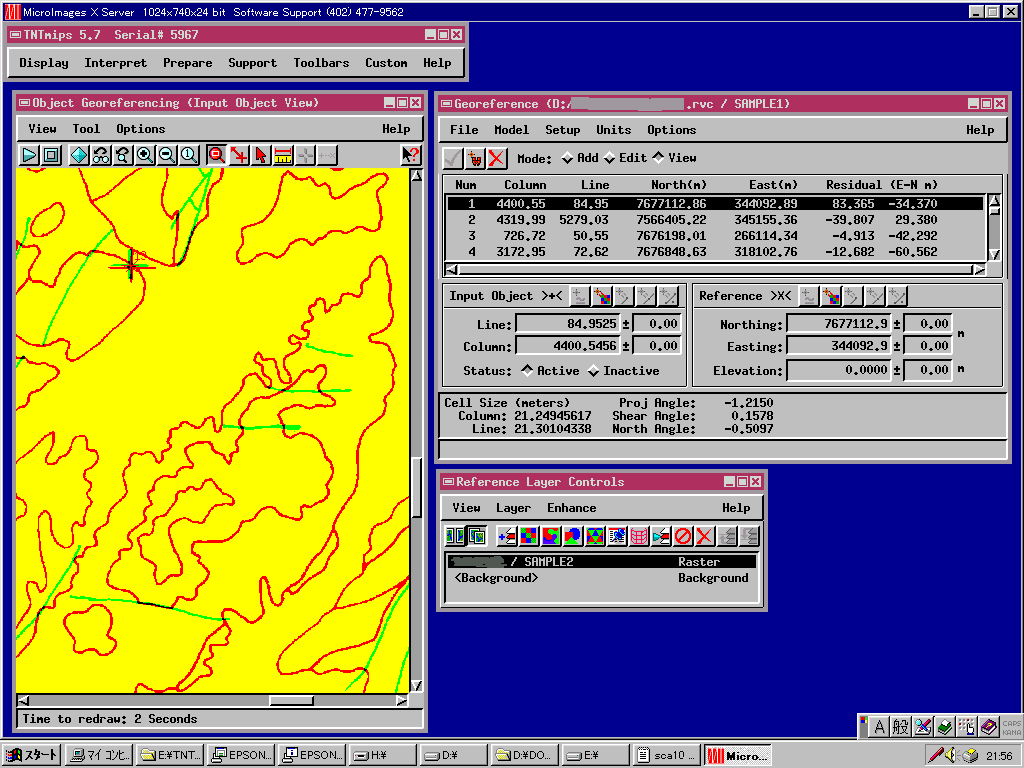Click the red X delete point icon
1024x768 pixels.
click(497, 158)
